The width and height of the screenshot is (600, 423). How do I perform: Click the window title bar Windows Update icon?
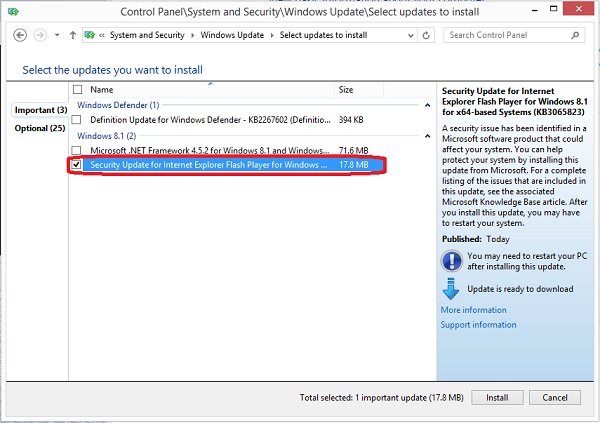point(13,12)
